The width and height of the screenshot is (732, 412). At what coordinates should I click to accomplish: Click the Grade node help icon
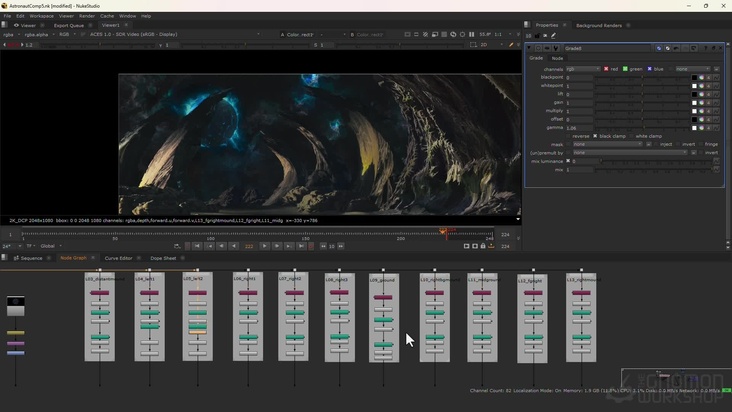pos(705,48)
